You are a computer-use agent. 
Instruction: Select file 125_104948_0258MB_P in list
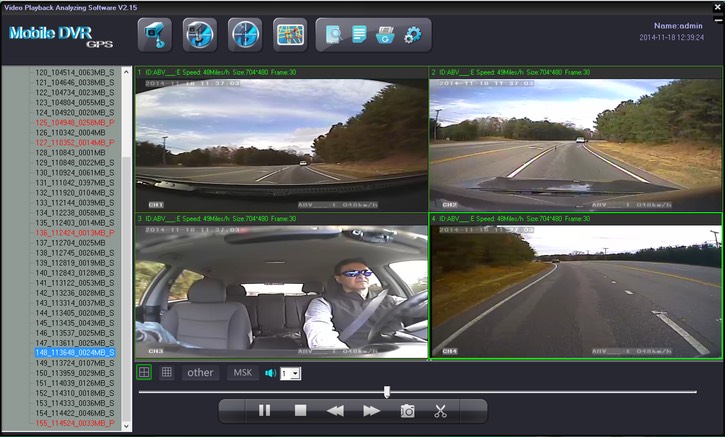[75, 122]
